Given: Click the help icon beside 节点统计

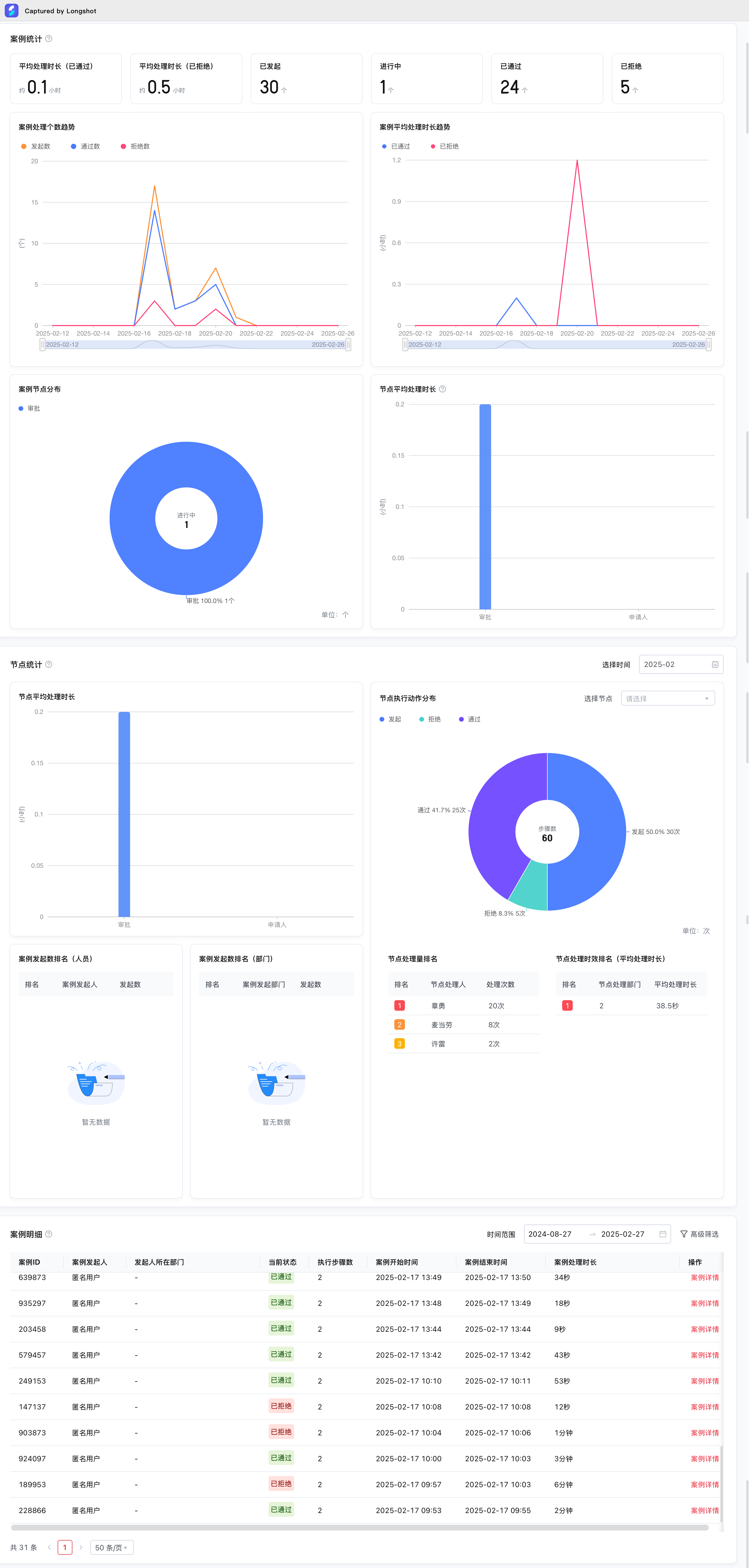Looking at the screenshot, I should coord(49,664).
